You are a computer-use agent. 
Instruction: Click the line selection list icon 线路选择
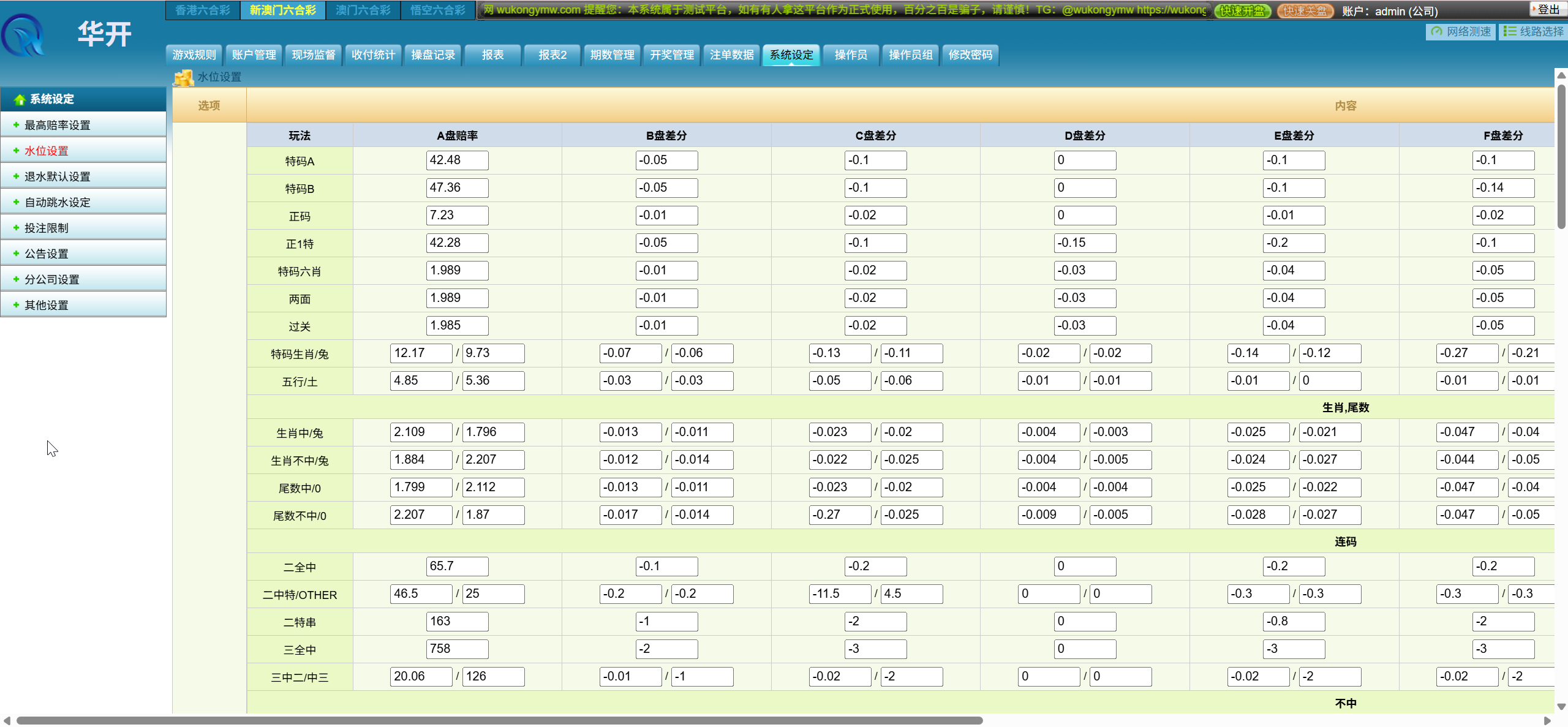pos(1510,31)
